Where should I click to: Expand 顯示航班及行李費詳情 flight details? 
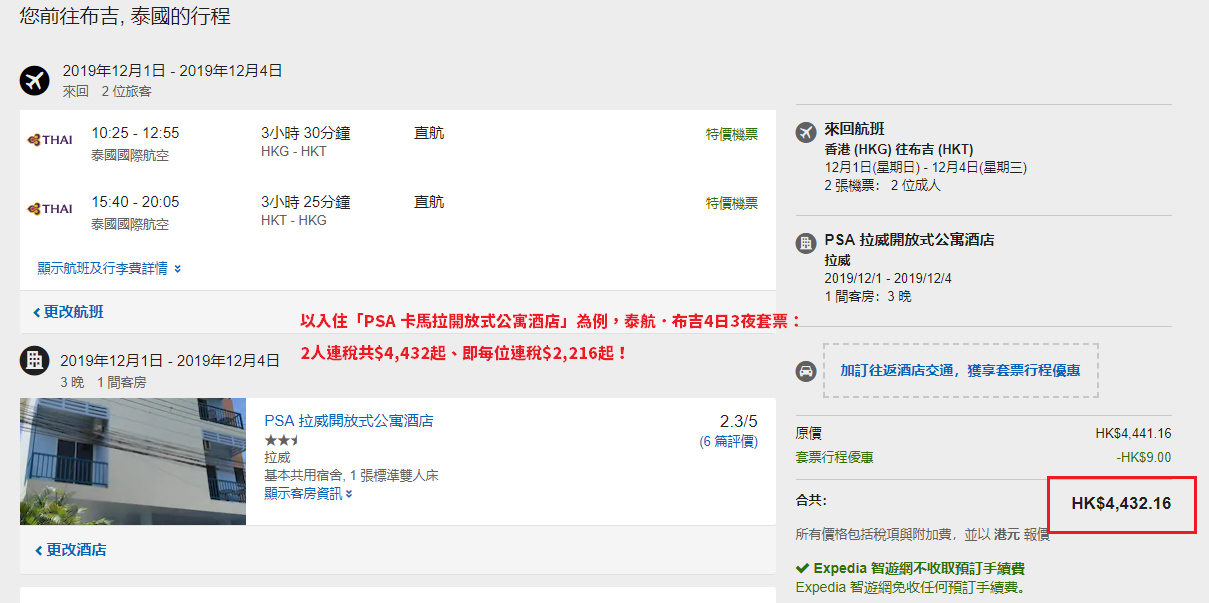[109, 268]
